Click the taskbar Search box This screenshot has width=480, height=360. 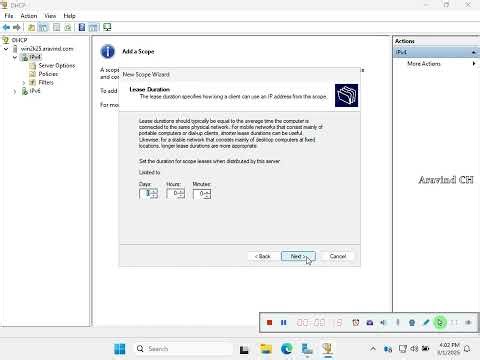[x=183, y=349]
